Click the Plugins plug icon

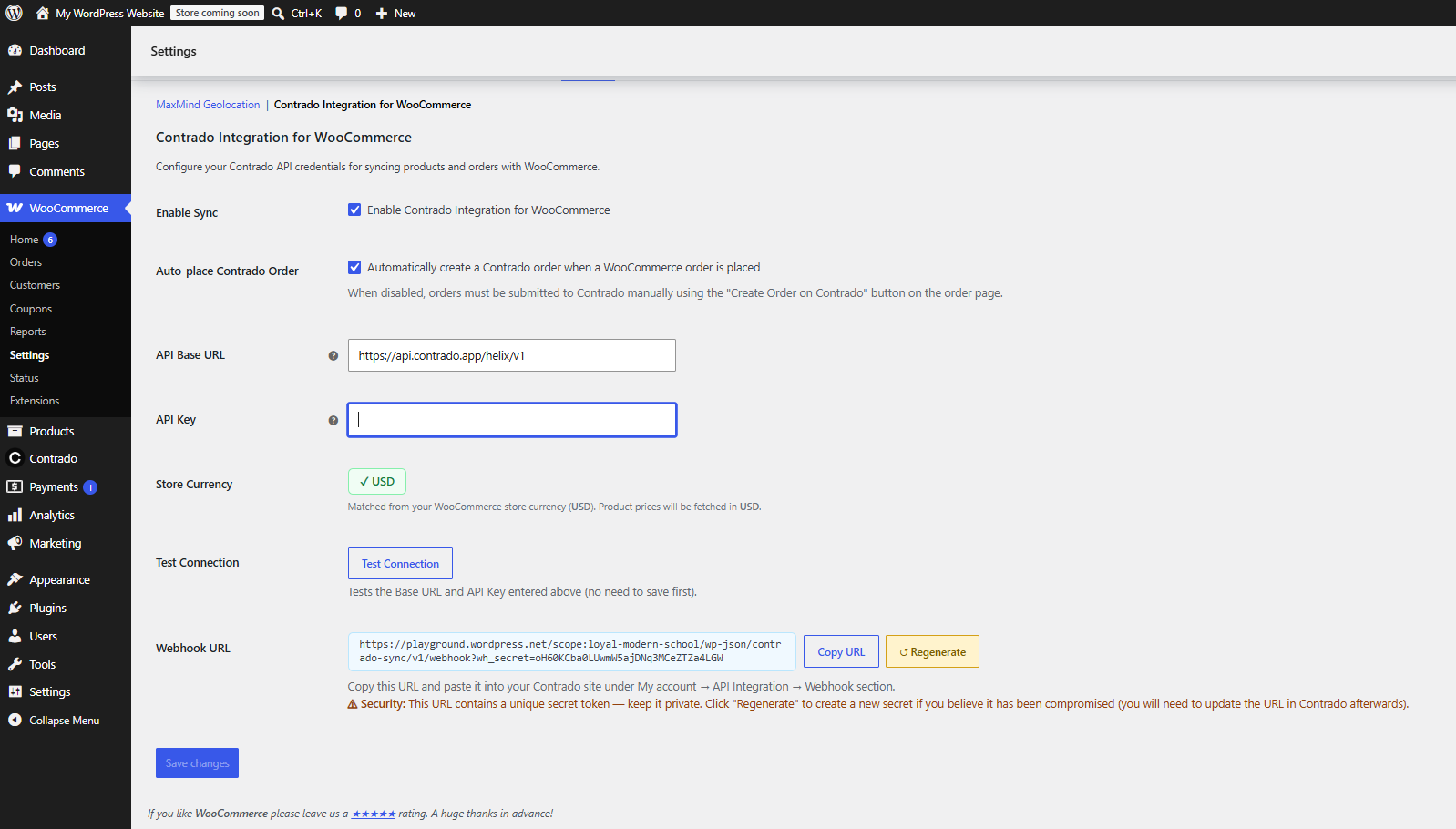coord(15,608)
